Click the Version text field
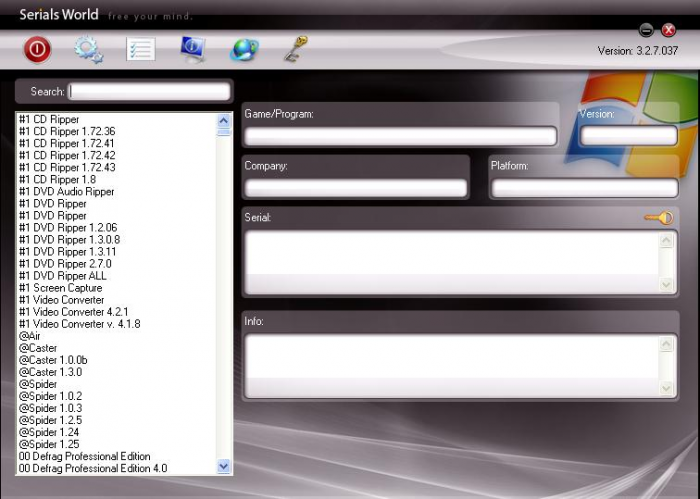The width and height of the screenshot is (700, 499). point(629,135)
